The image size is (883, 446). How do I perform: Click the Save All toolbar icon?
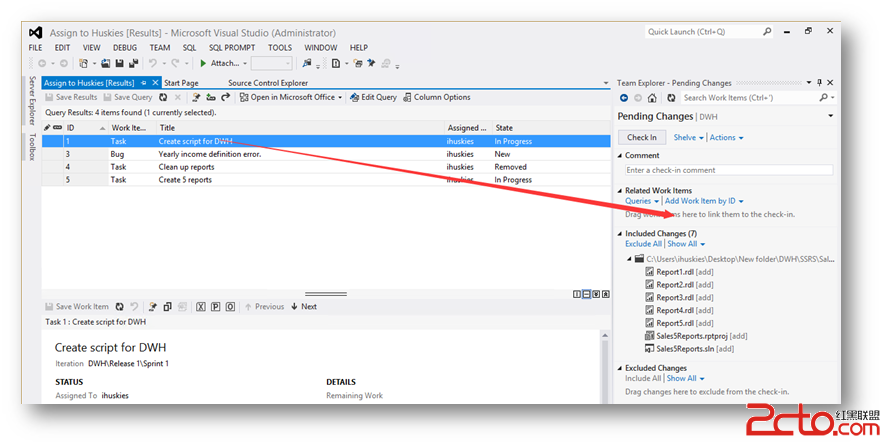point(133,64)
